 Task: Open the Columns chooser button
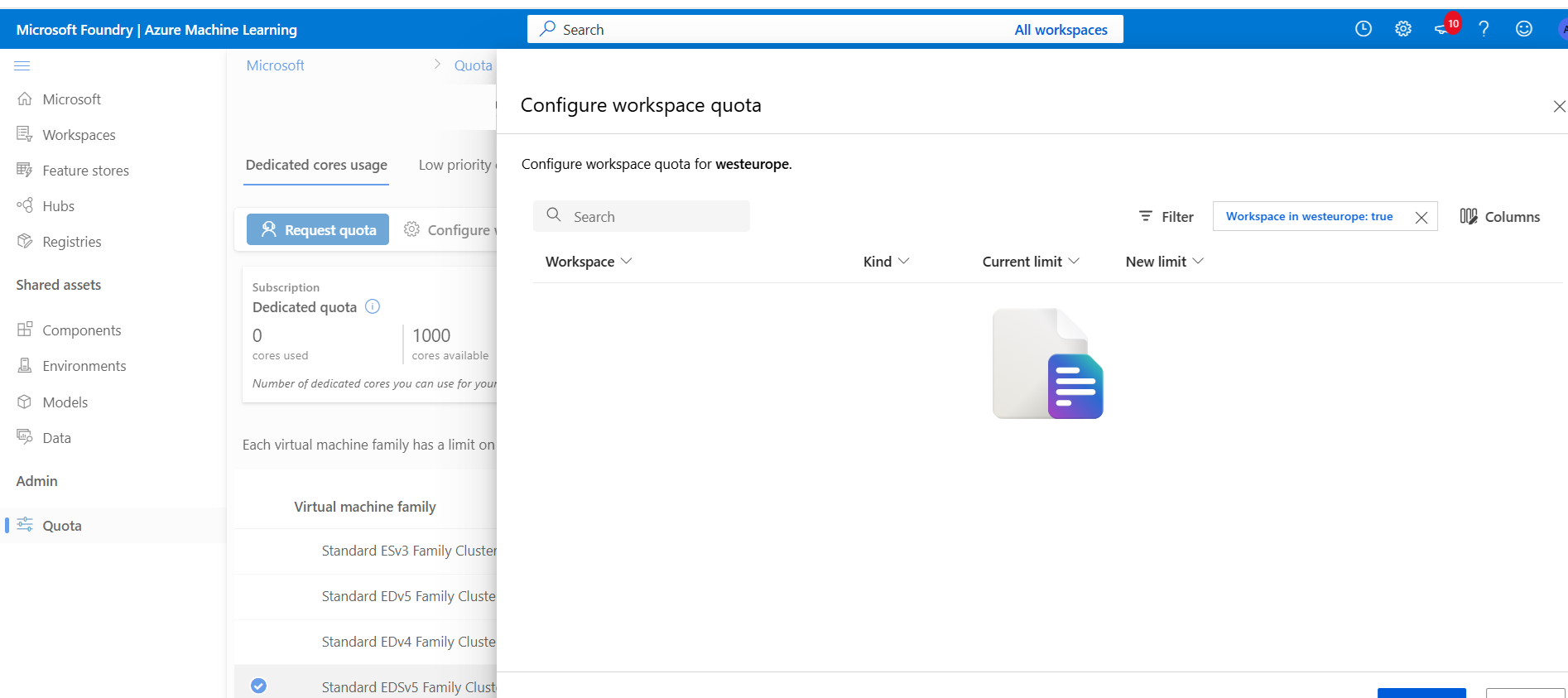(x=1500, y=216)
